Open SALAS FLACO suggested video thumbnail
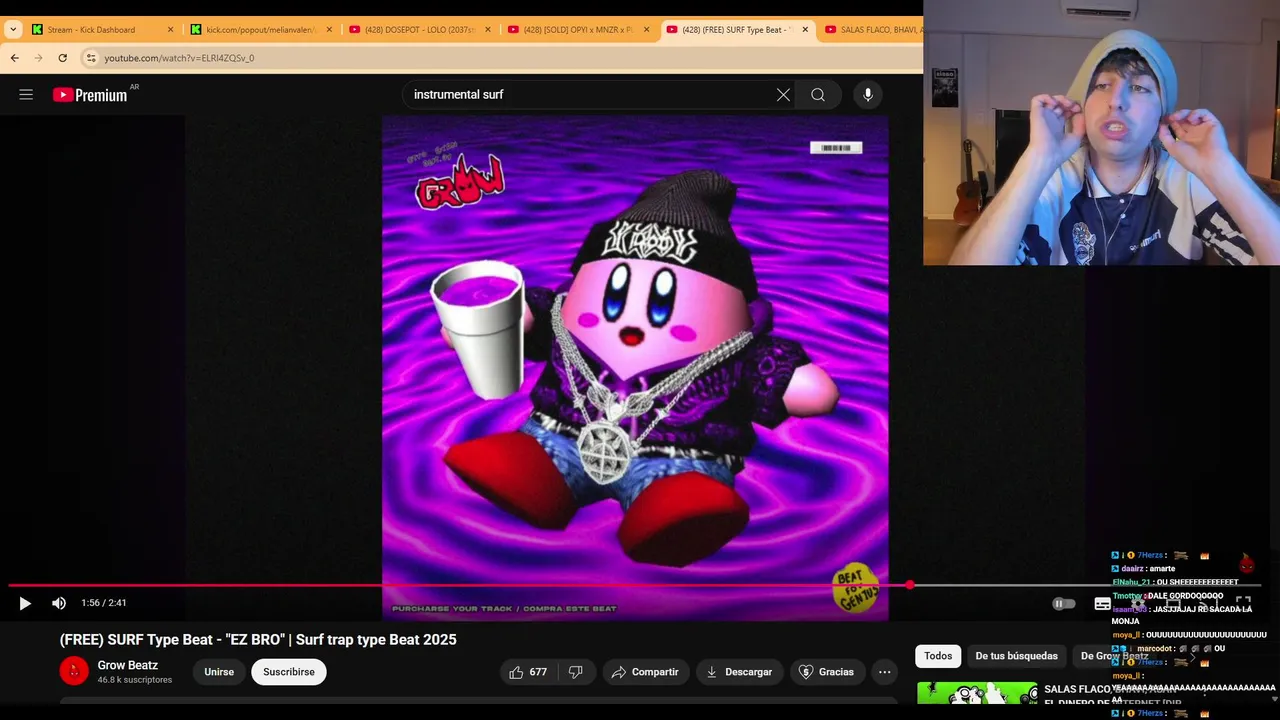 pos(977,692)
